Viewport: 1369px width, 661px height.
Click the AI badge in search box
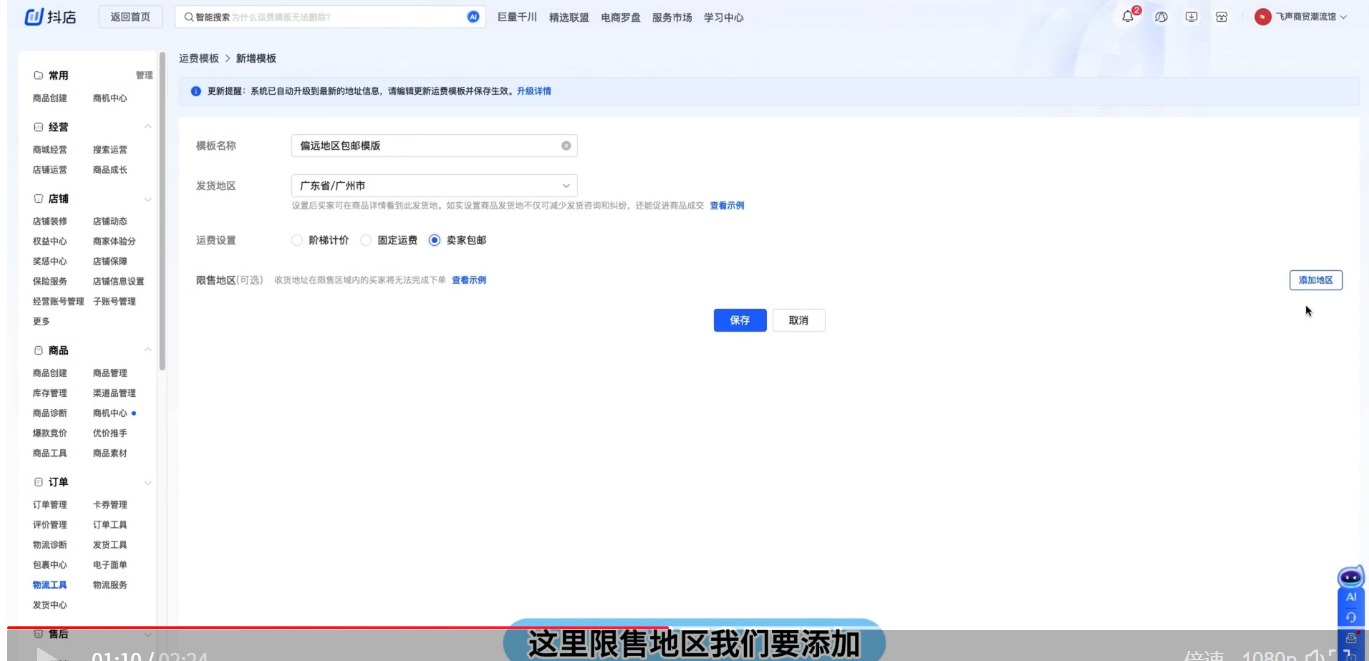pos(473,17)
